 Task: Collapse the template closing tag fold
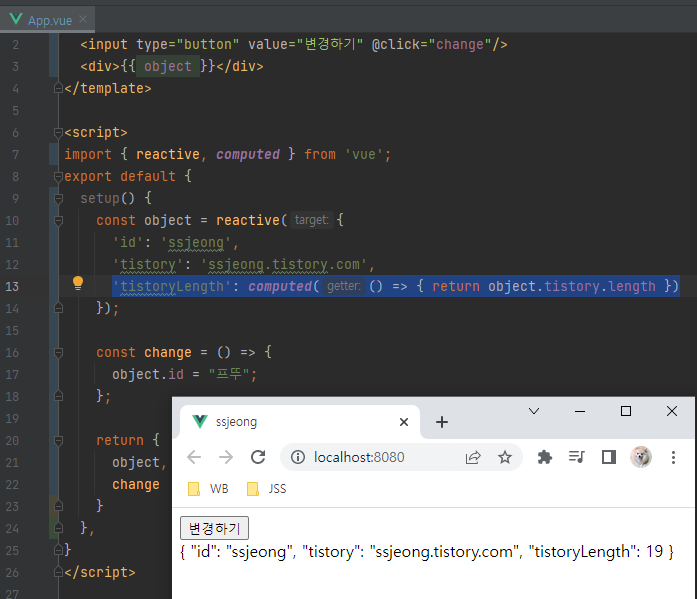tap(58, 88)
